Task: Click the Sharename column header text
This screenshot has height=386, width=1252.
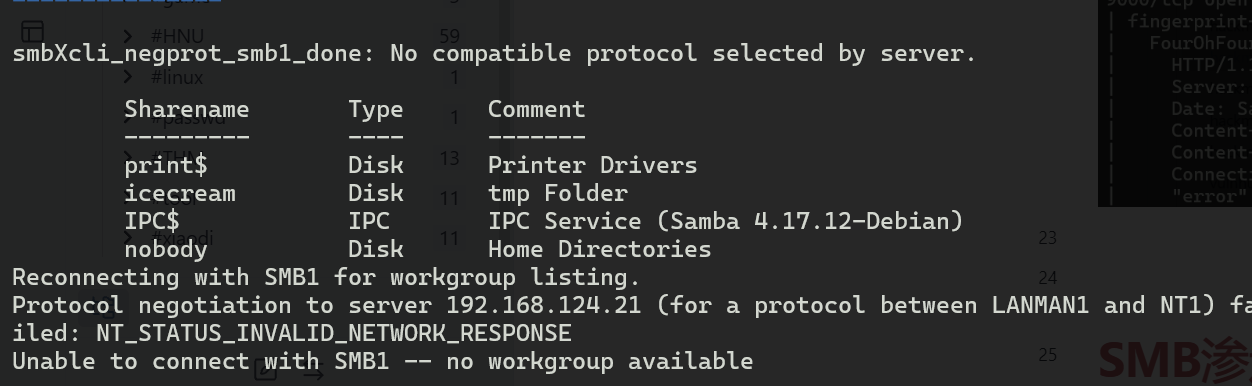Action: click(x=187, y=109)
